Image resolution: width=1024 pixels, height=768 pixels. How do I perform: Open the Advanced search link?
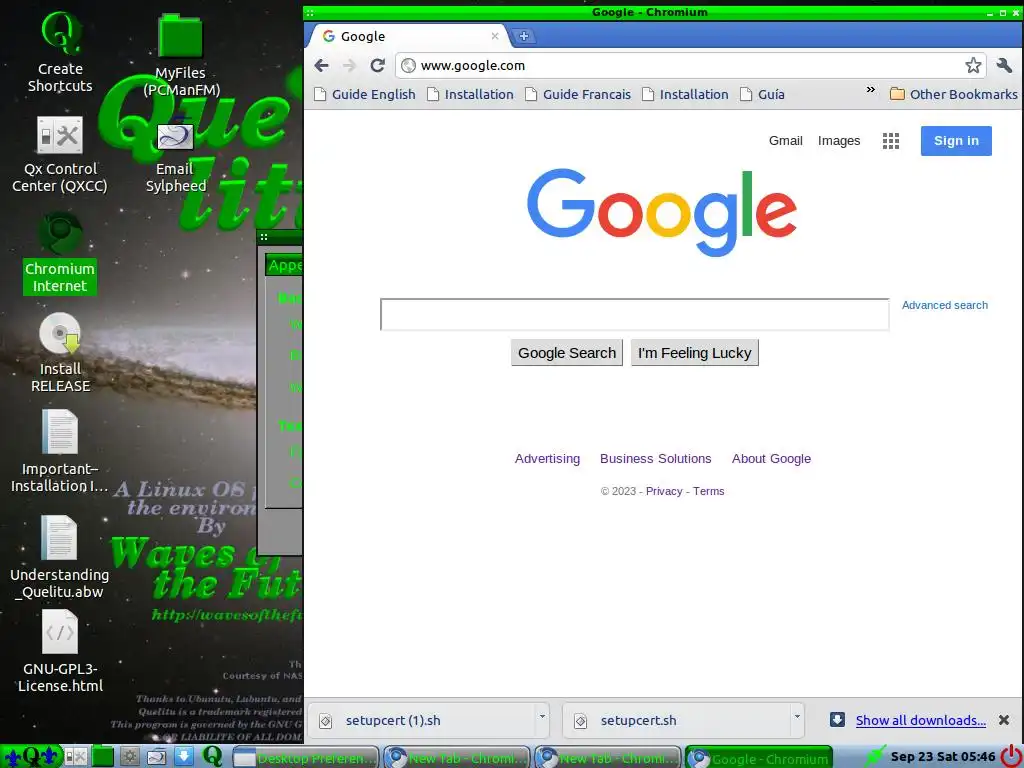pyautogui.click(x=944, y=305)
